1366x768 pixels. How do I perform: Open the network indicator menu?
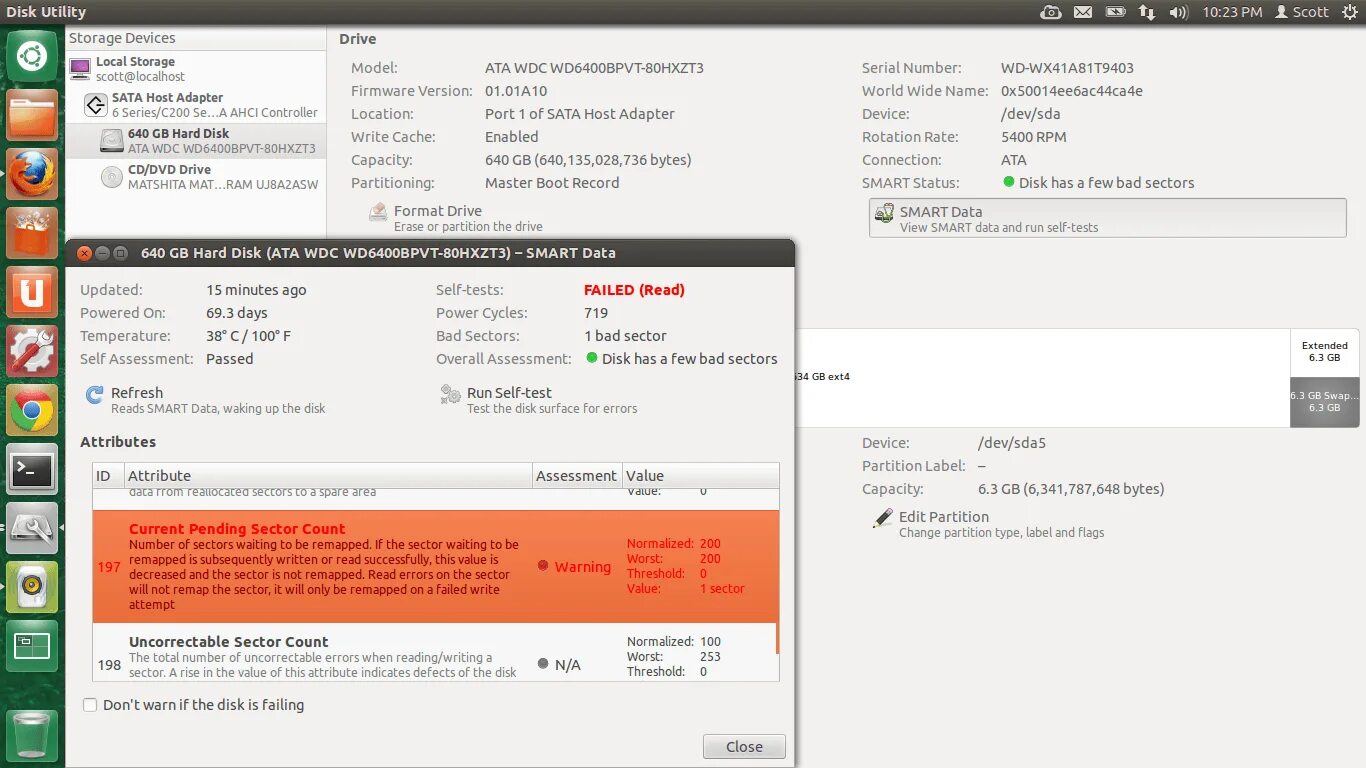pyautogui.click(x=1147, y=12)
